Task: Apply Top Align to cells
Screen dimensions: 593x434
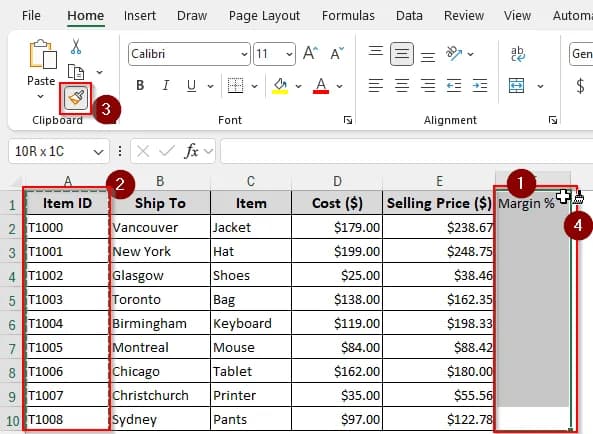Action: pyautogui.click(x=376, y=51)
